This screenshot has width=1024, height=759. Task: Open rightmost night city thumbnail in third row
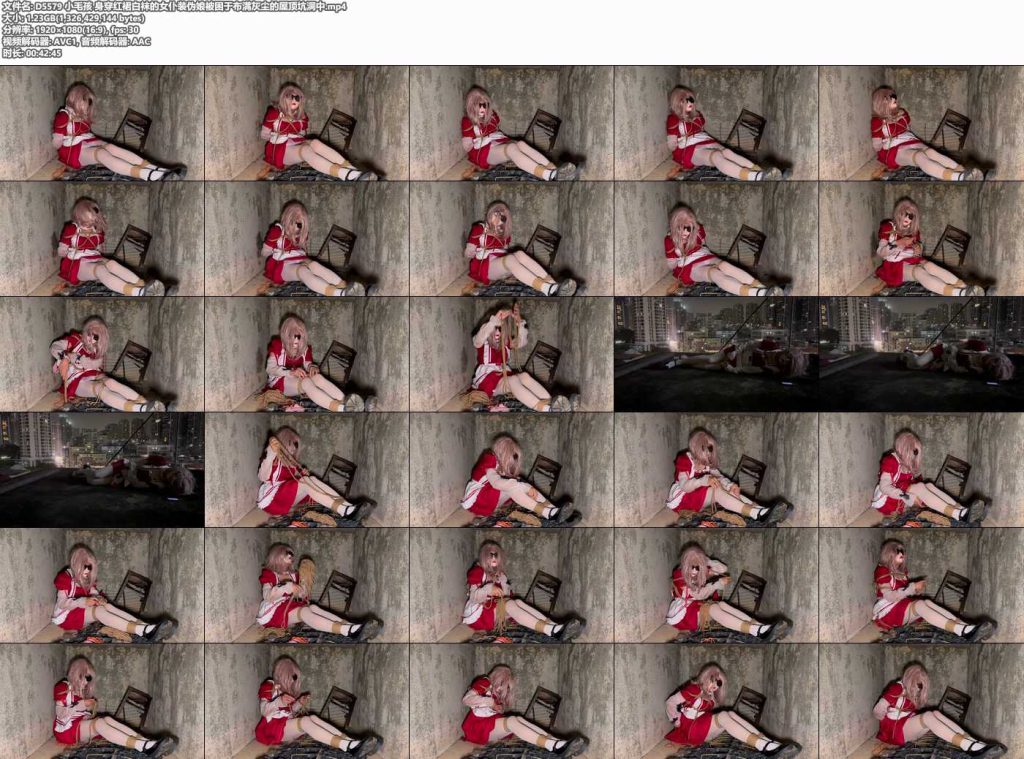point(921,354)
